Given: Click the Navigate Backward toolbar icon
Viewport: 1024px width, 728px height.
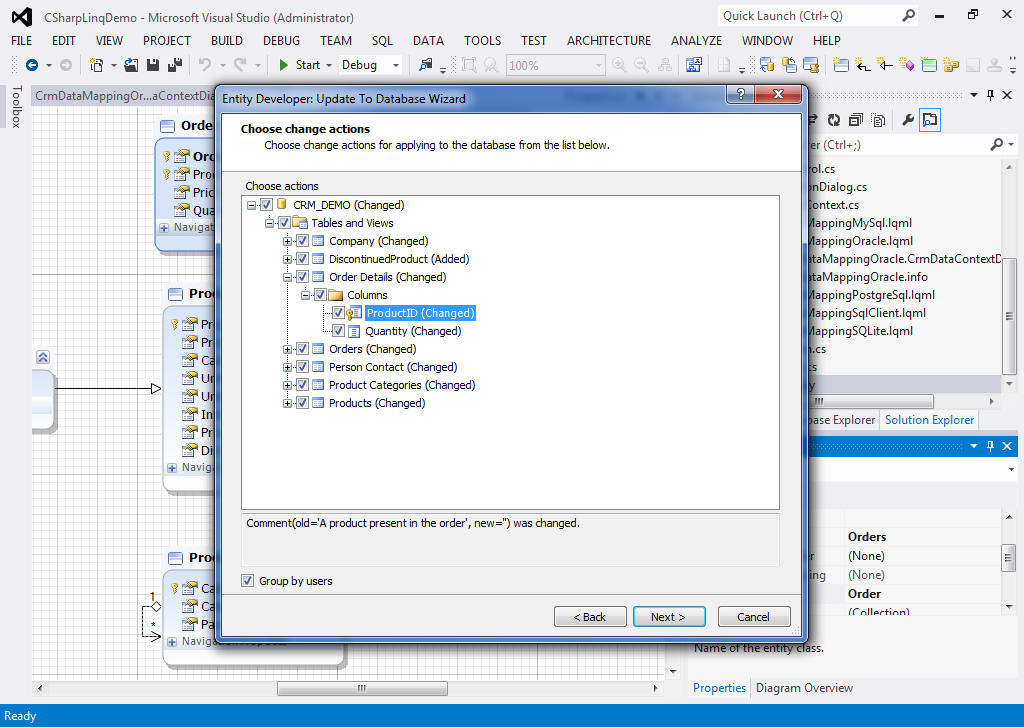Looking at the screenshot, I should tap(32, 65).
